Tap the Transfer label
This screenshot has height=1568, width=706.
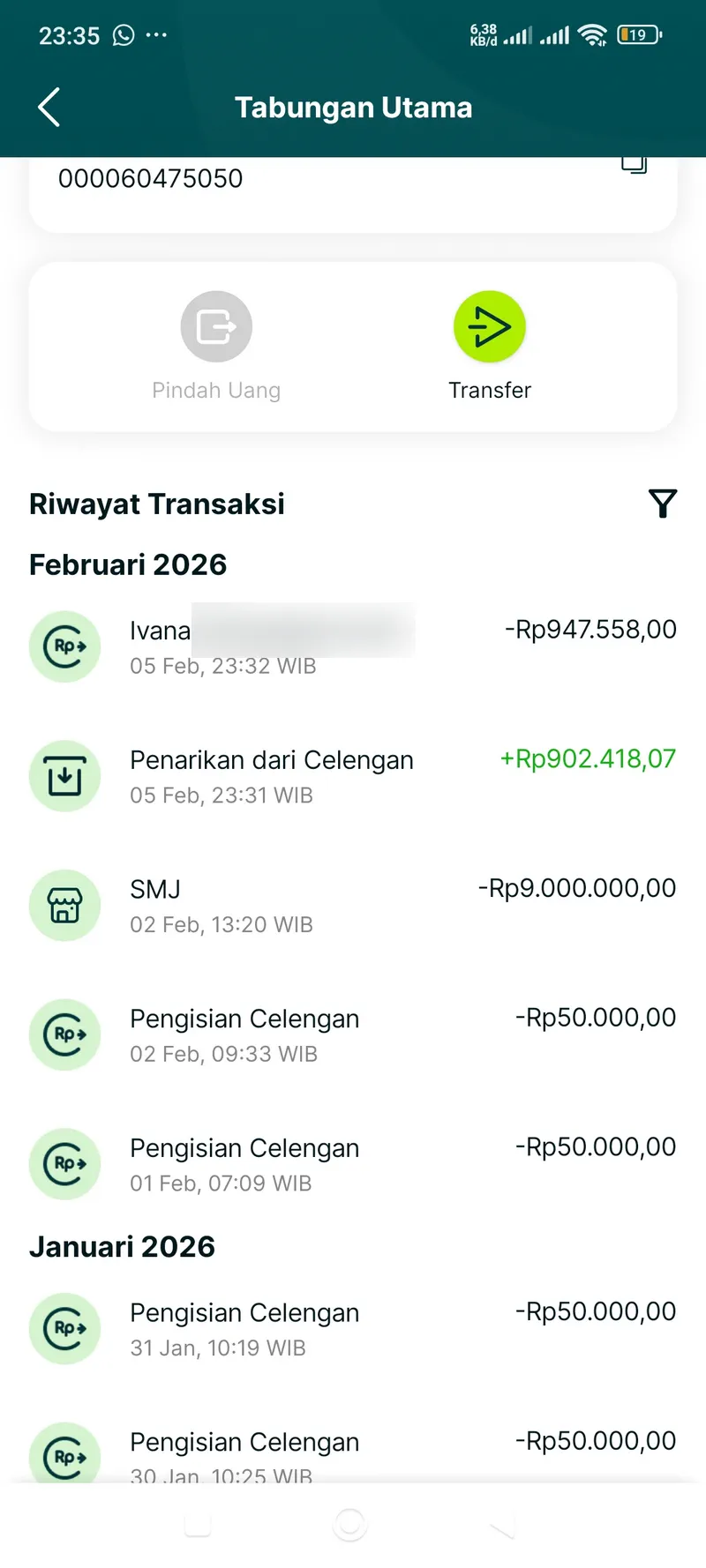(x=490, y=391)
